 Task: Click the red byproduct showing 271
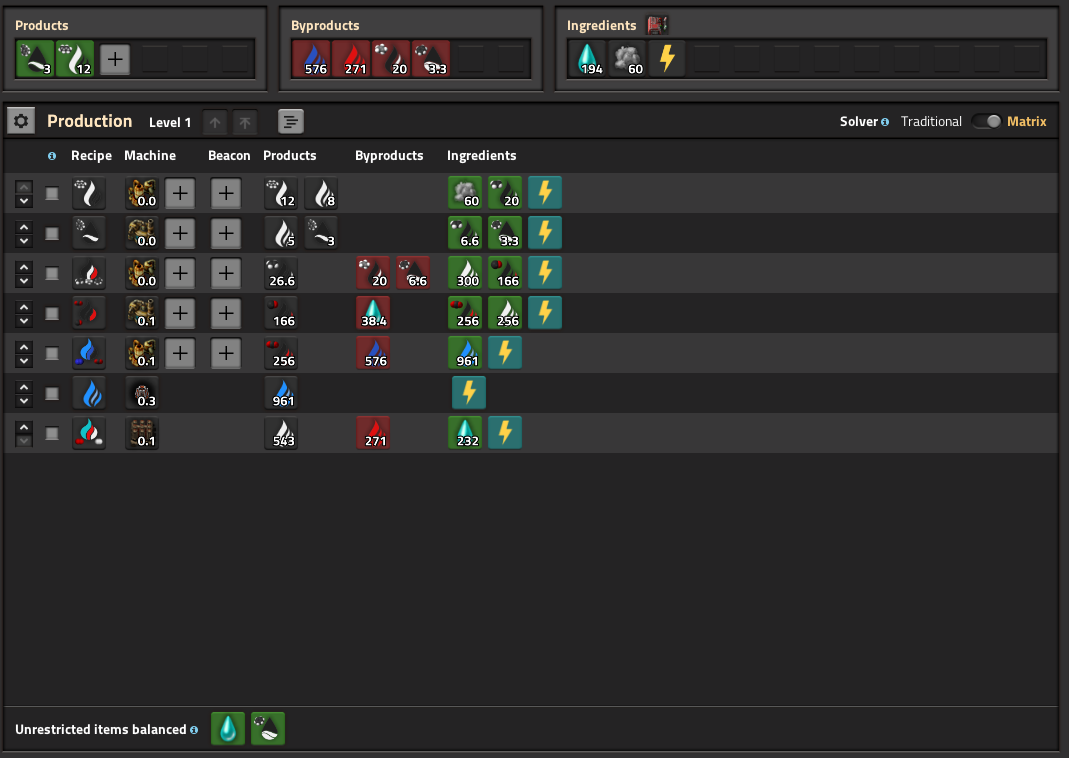(351, 59)
